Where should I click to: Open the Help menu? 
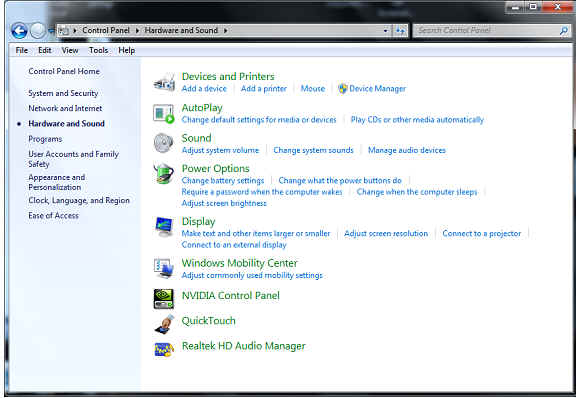[x=126, y=50]
